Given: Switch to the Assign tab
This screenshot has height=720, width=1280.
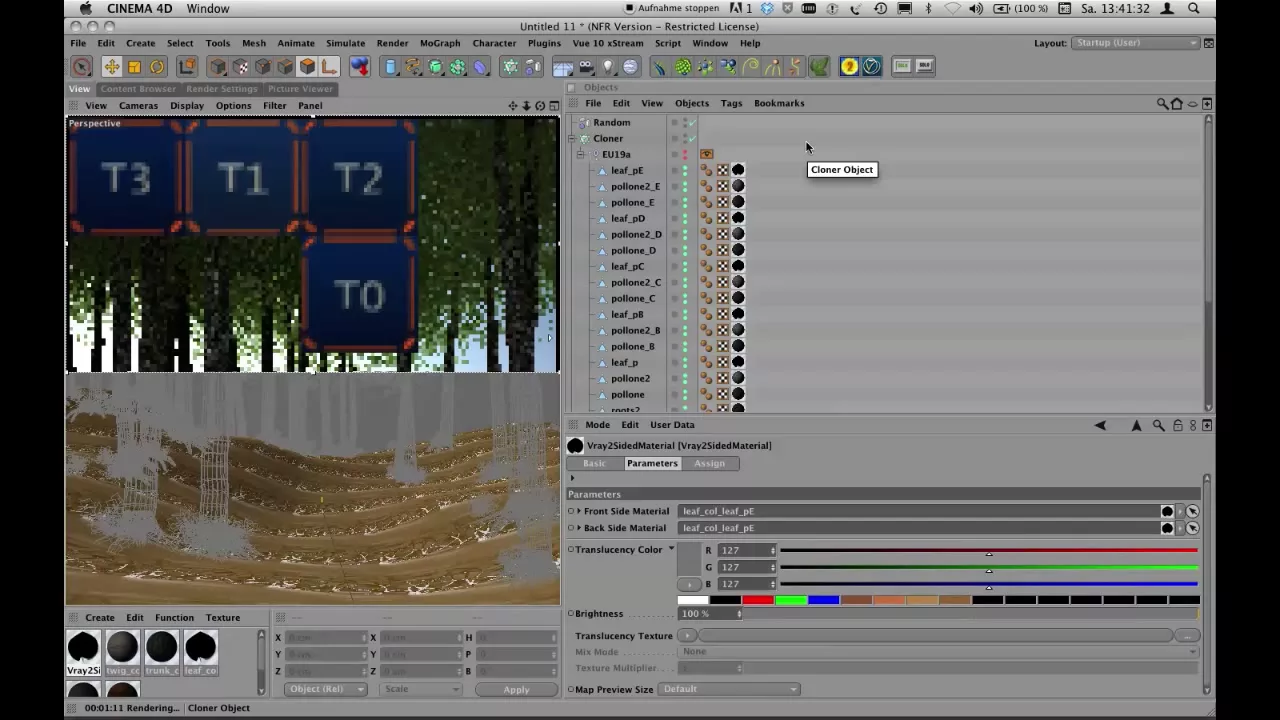Looking at the screenshot, I should pyautogui.click(x=709, y=463).
